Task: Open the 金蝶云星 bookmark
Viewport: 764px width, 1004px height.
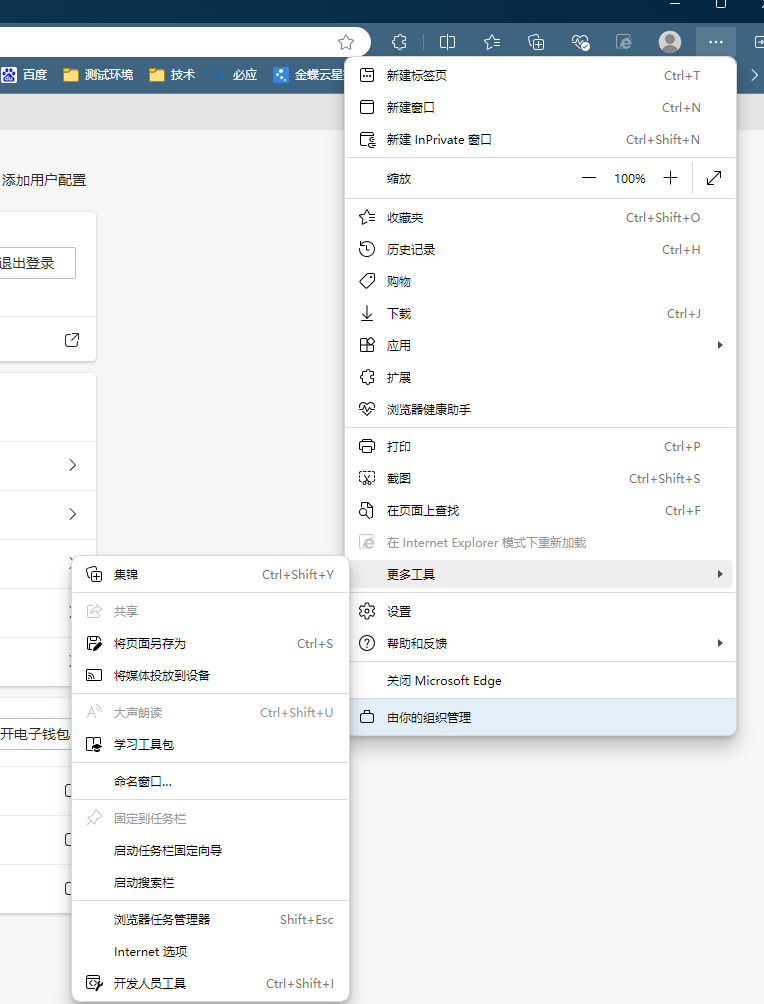Action: tap(308, 75)
